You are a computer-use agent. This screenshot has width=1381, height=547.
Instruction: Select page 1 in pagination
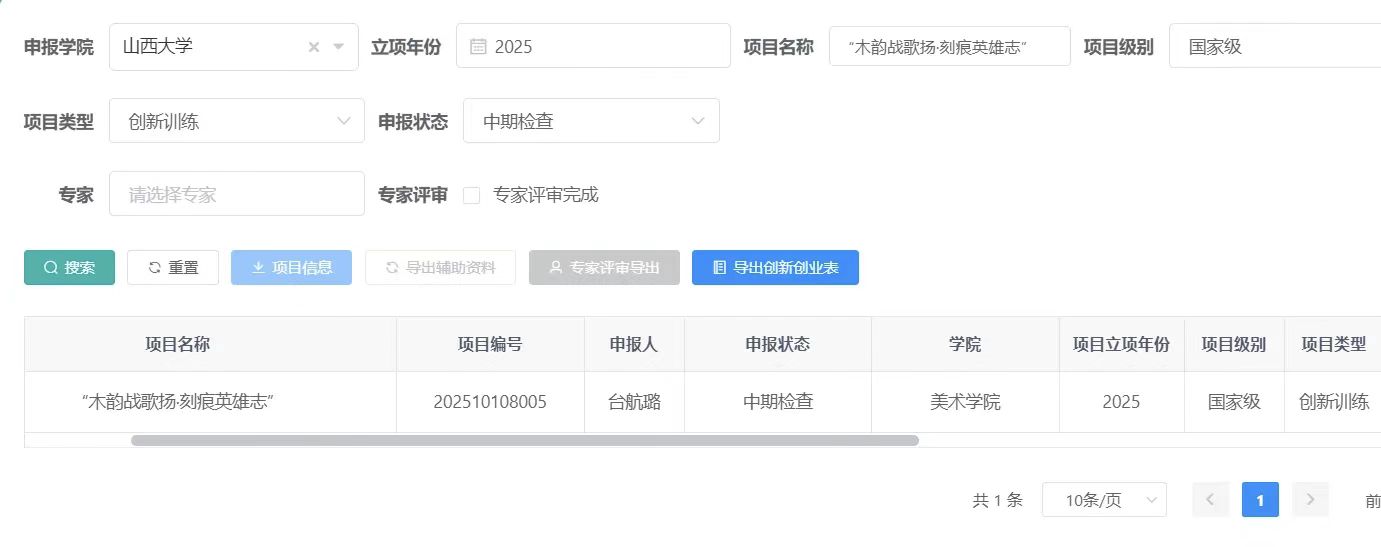pyautogui.click(x=1260, y=500)
